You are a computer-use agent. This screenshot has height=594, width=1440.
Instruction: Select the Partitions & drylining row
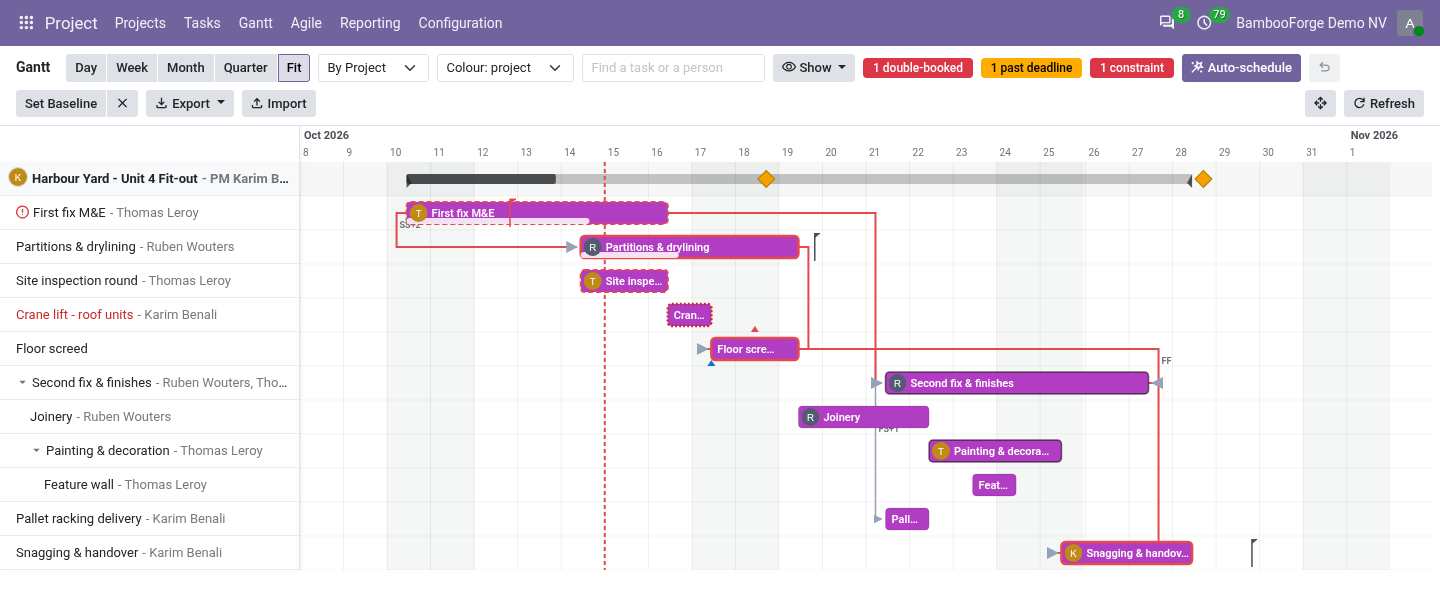pyautogui.click(x=150, y=247)
